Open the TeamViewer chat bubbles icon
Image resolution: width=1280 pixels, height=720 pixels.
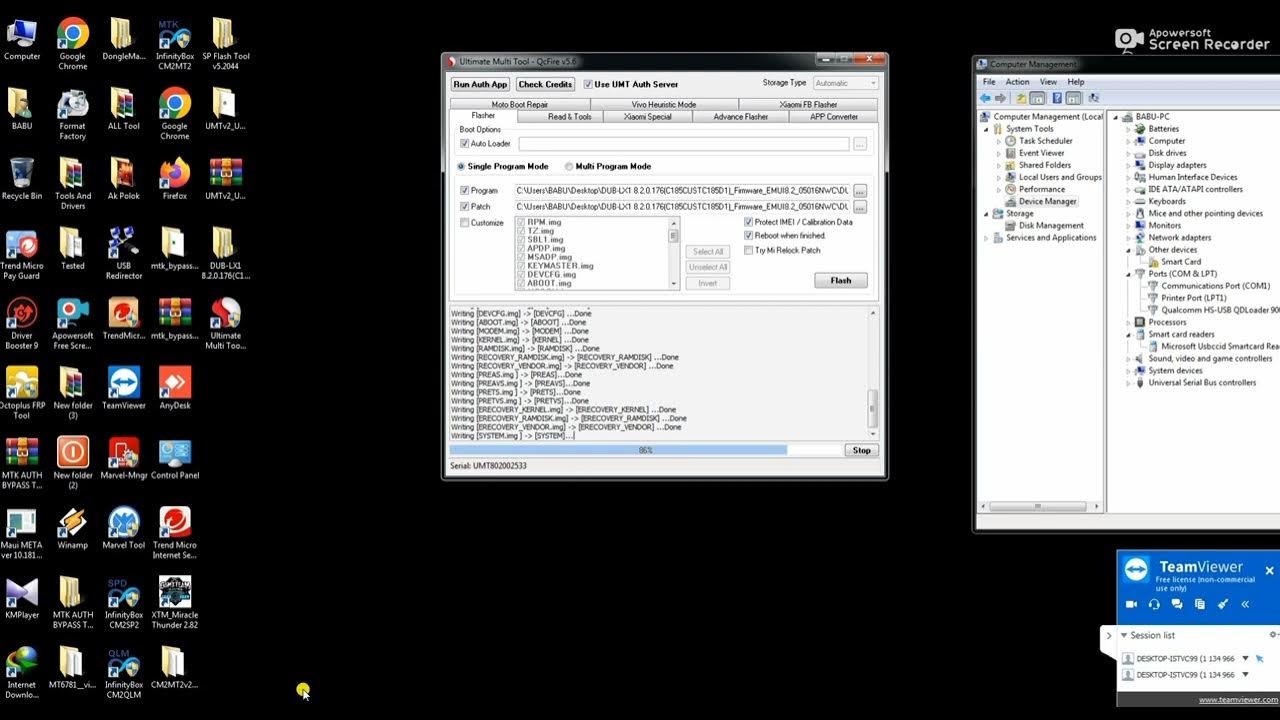click(x=1177, y=604)
